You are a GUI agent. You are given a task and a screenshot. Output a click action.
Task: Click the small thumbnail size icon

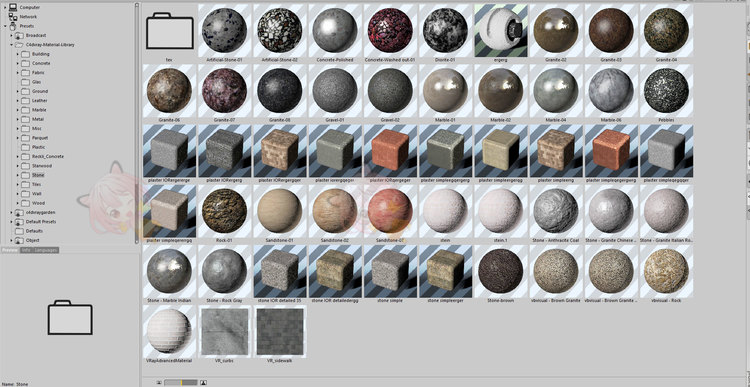pyautogui.click(x=158, y=382)
